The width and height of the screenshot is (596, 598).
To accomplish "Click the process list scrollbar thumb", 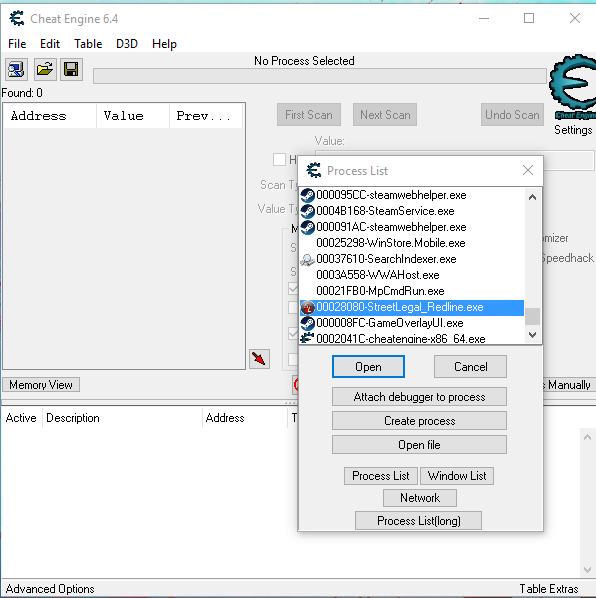I will [533, 316].
